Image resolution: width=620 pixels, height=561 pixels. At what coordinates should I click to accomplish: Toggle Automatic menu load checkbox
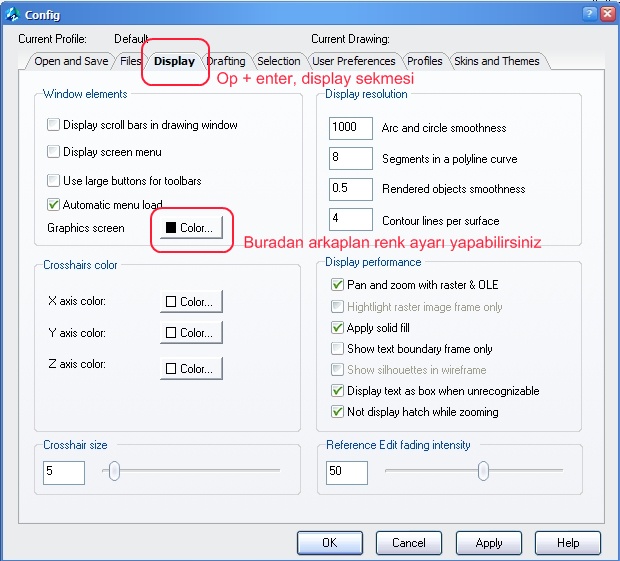coord(53,204)
